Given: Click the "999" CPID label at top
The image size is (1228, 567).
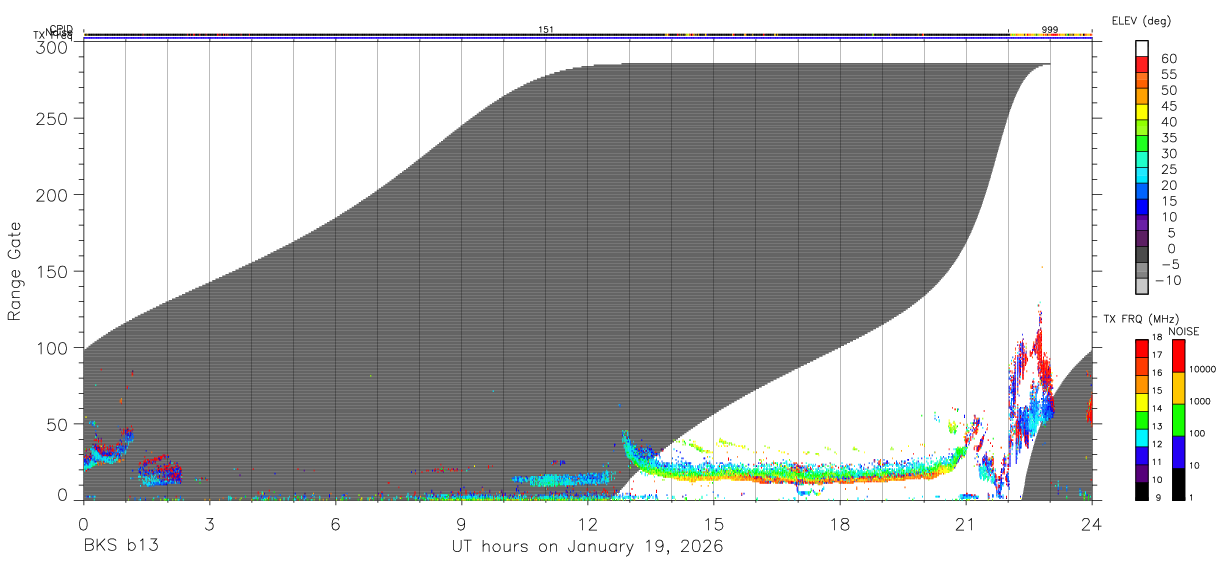Looking at the screenshot, I should (x=1050, y=29).
